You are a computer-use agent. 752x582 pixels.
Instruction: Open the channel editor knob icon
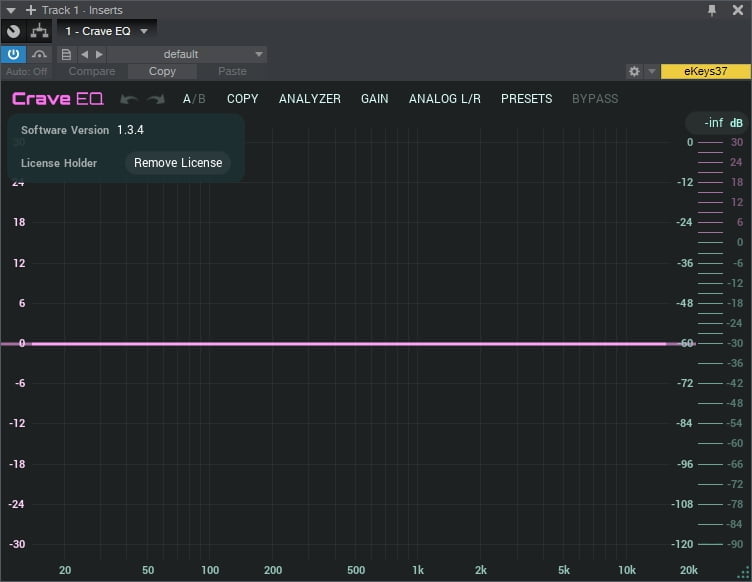pyautogui.click(x=14, y=31)
